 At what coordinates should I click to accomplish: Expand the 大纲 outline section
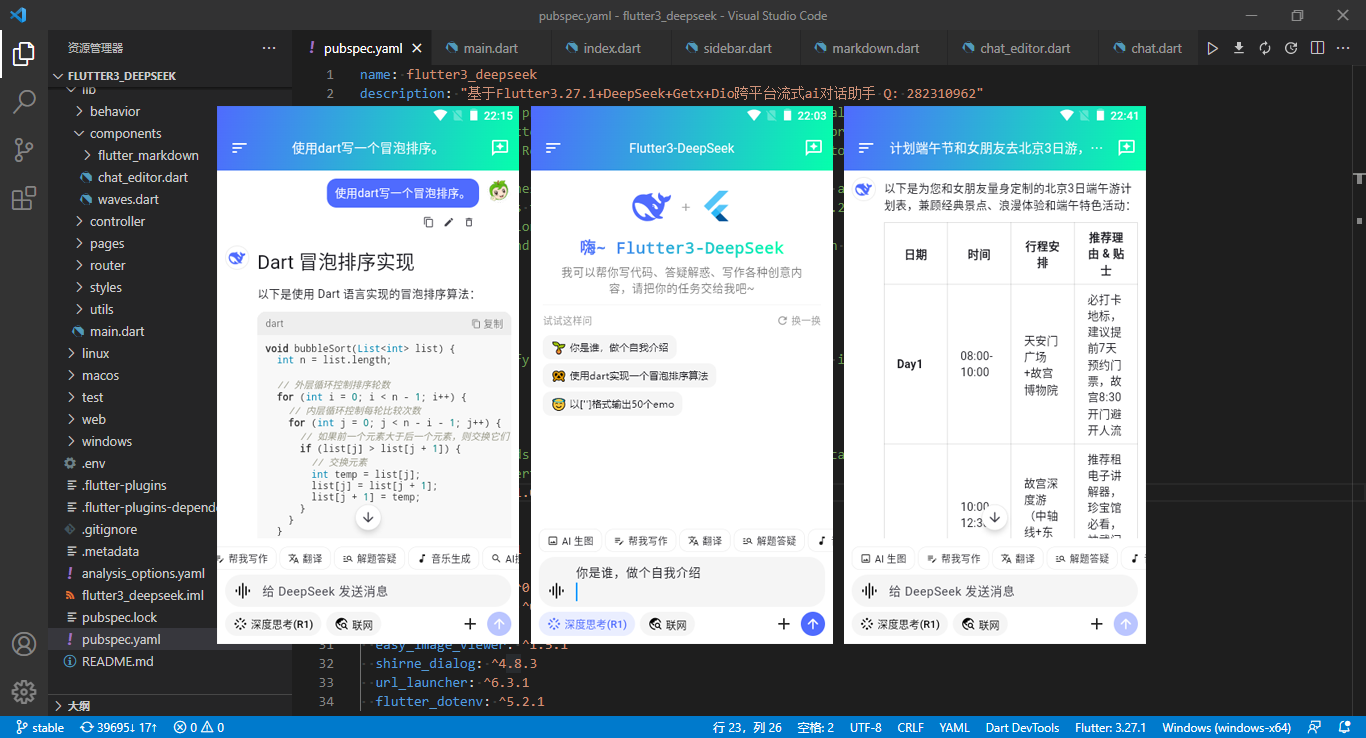[x=78, y=705]
